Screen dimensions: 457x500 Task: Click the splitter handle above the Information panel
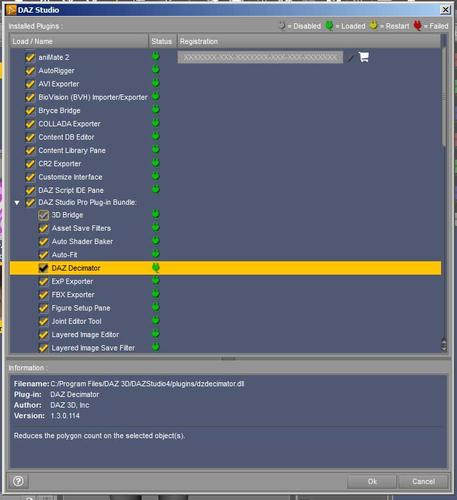tap(228, 359)
